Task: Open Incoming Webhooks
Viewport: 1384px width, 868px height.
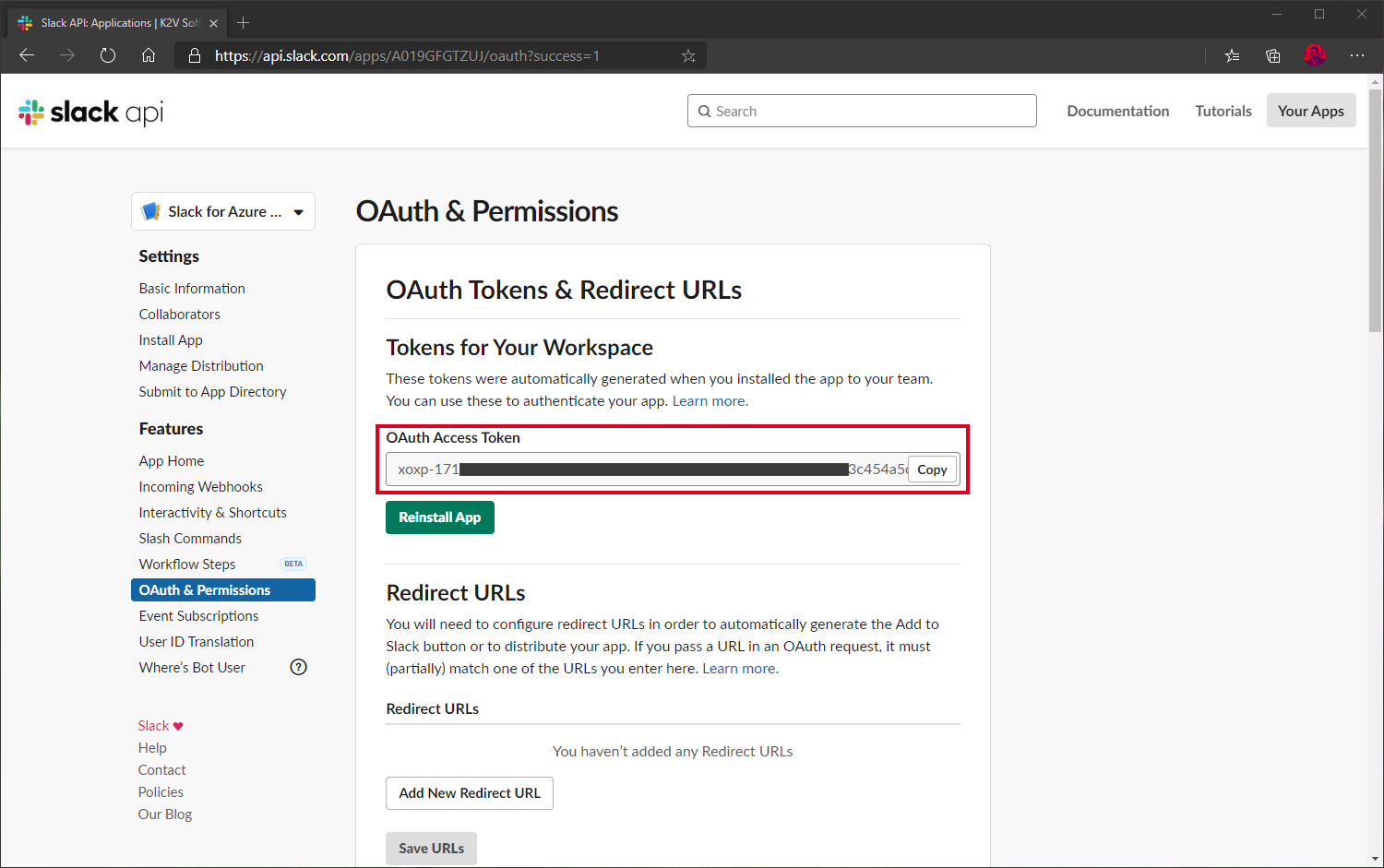Action: point(200,487)
